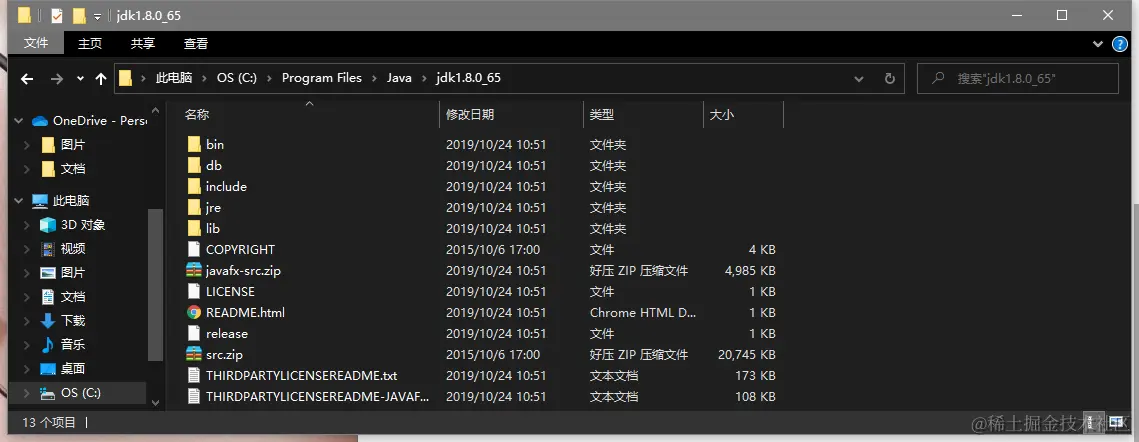Click the 3D 对象 cube icon
The height and width of the screenshot is (442, 1139).
[x=48, y=225]
